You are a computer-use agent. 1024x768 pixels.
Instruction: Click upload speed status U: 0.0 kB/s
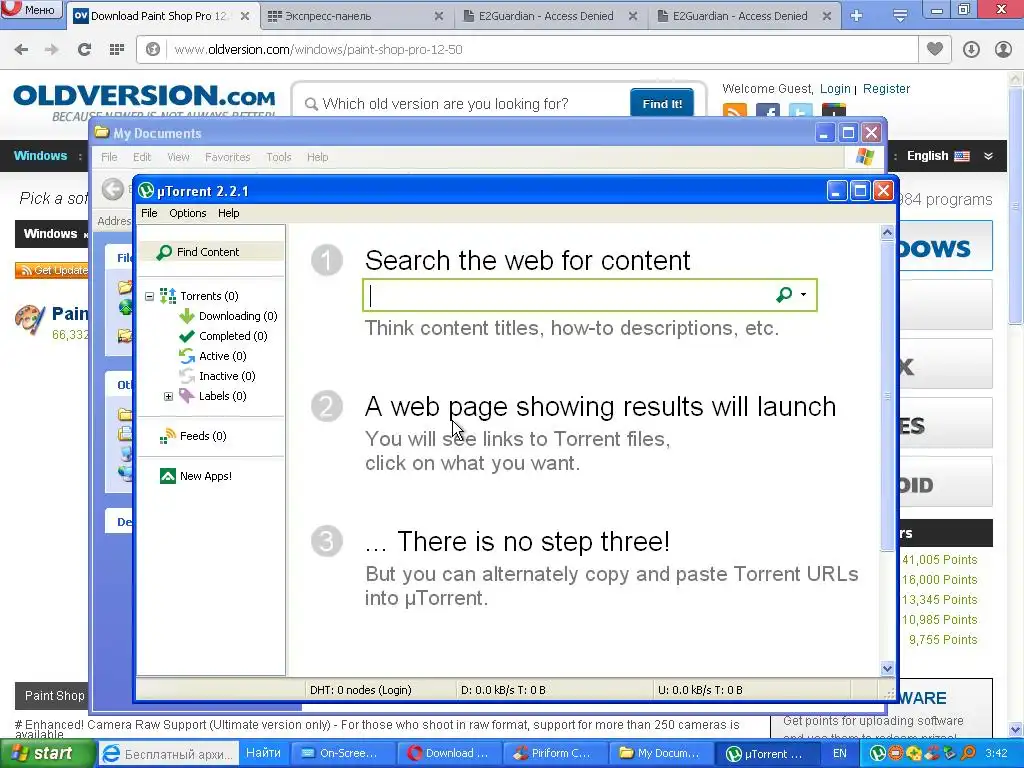[x=699, y=690]
